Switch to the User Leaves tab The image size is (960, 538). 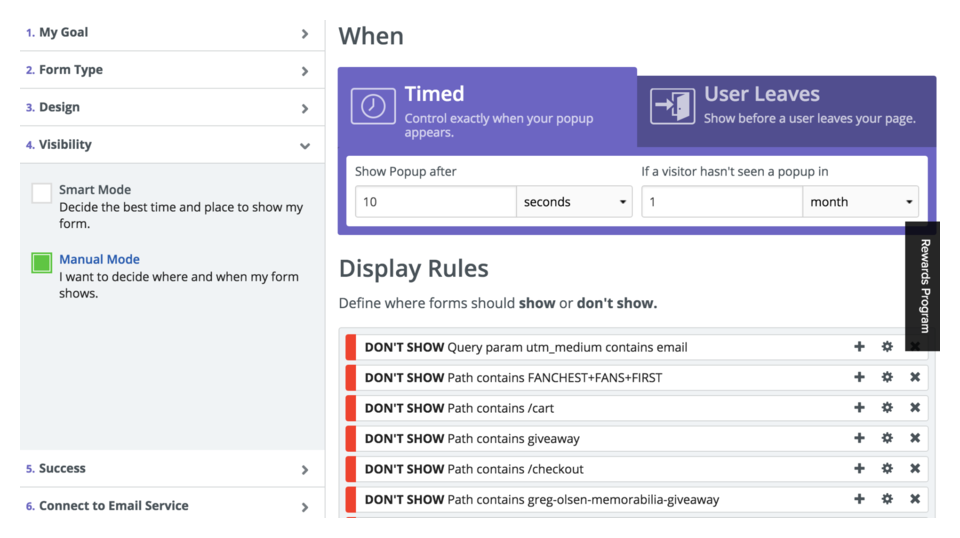coord(786,105)
